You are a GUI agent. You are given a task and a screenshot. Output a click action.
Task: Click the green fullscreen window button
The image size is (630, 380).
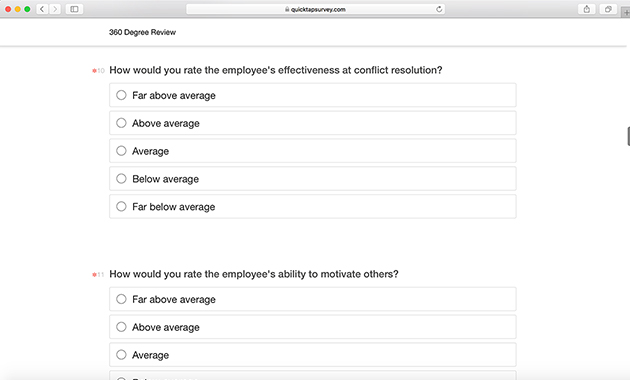coord(27,9)
